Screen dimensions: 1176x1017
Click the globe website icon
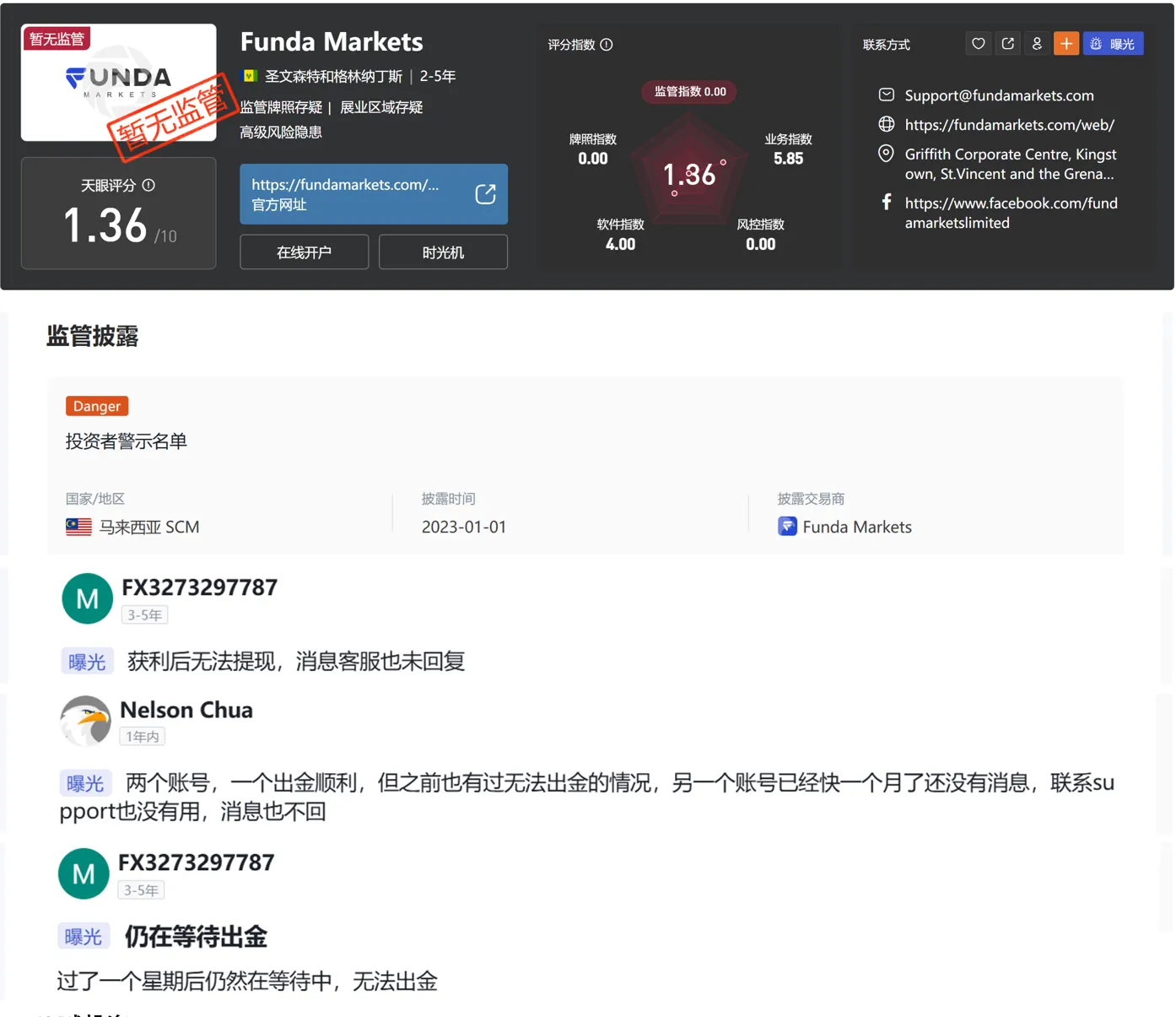[x=886, y=124]
